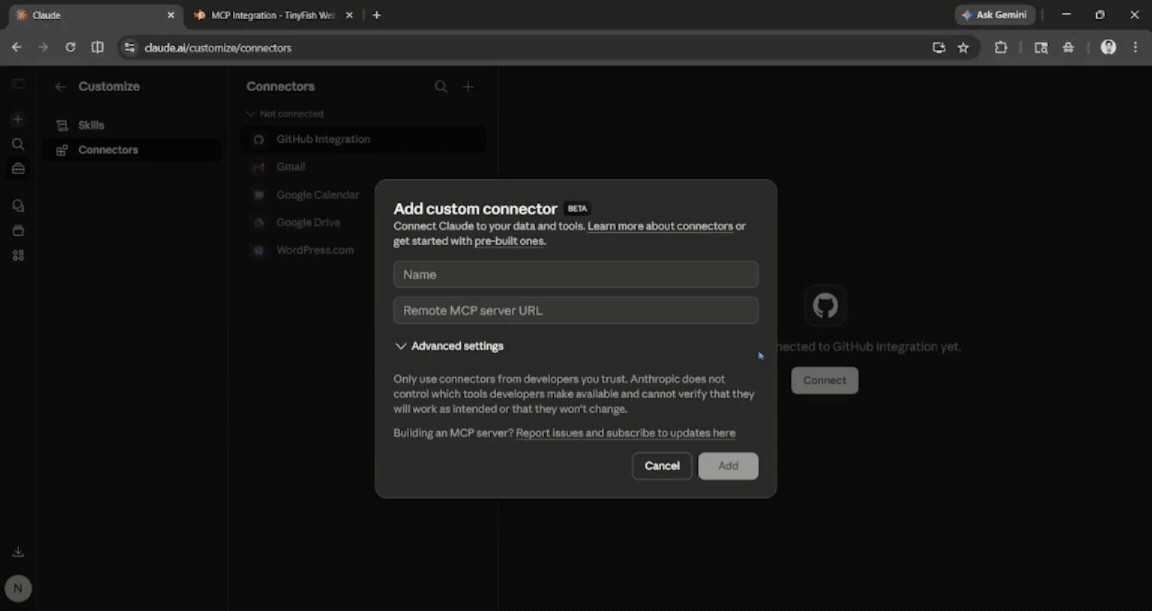Open the pre-built ones link

click(x=508, y=240)
